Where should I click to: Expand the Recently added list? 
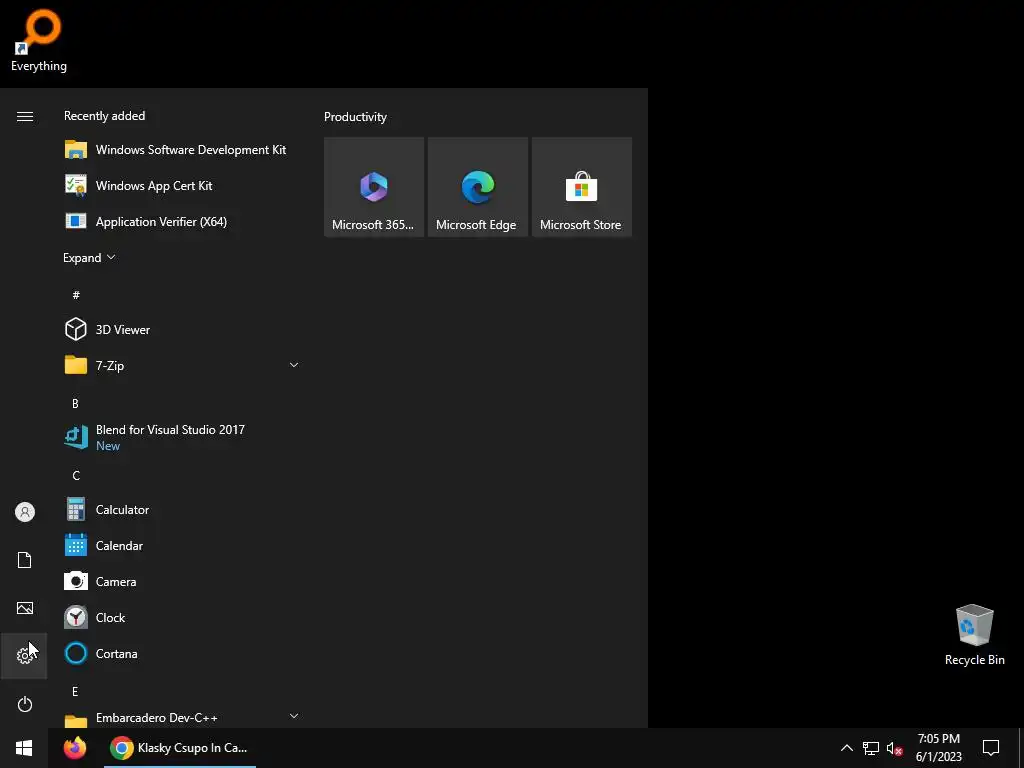click(89, 257)
